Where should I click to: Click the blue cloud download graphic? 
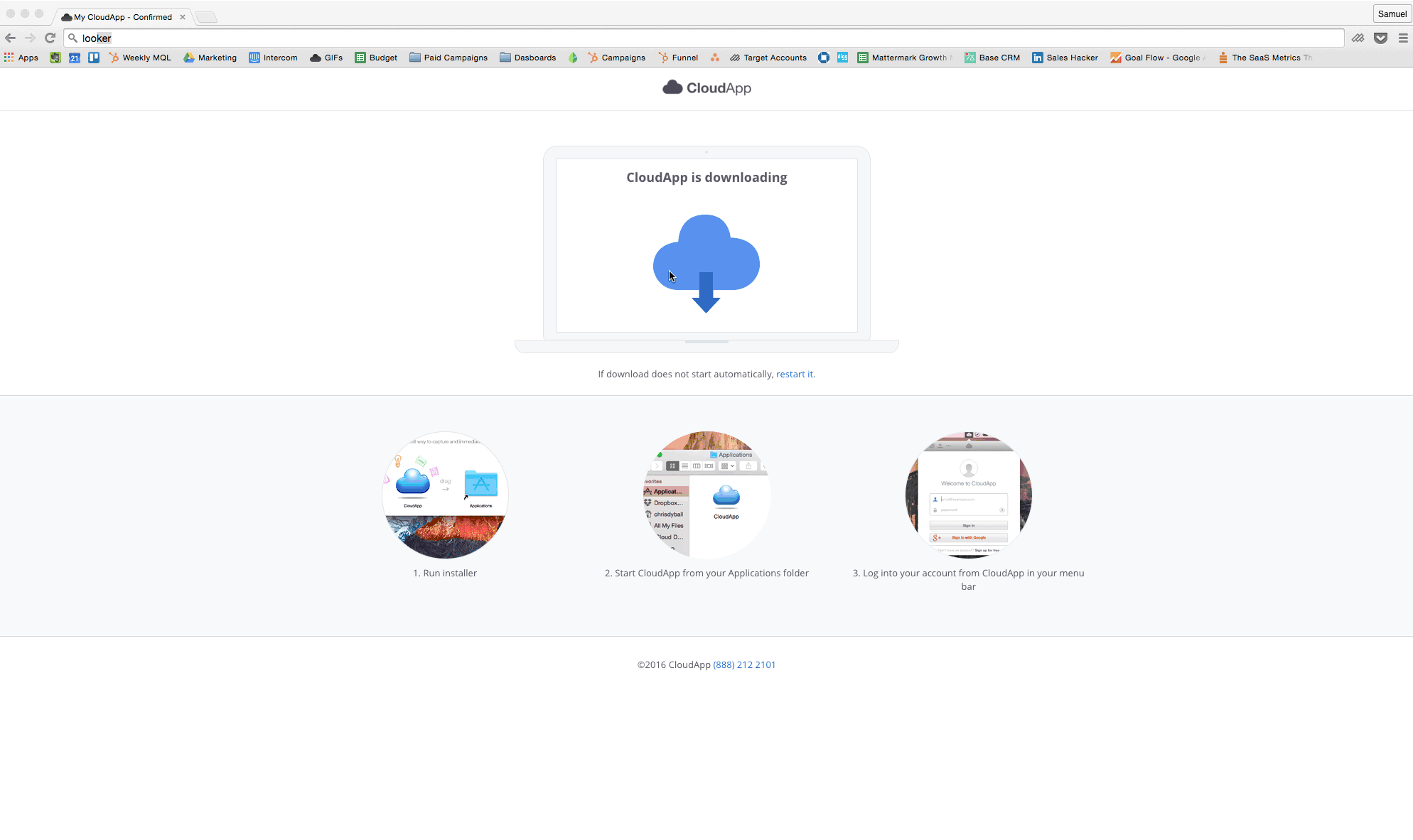click(x=706, y=263)
